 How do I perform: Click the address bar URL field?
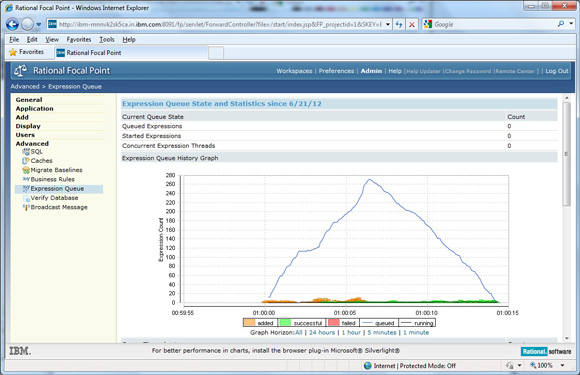coord(220,24)
